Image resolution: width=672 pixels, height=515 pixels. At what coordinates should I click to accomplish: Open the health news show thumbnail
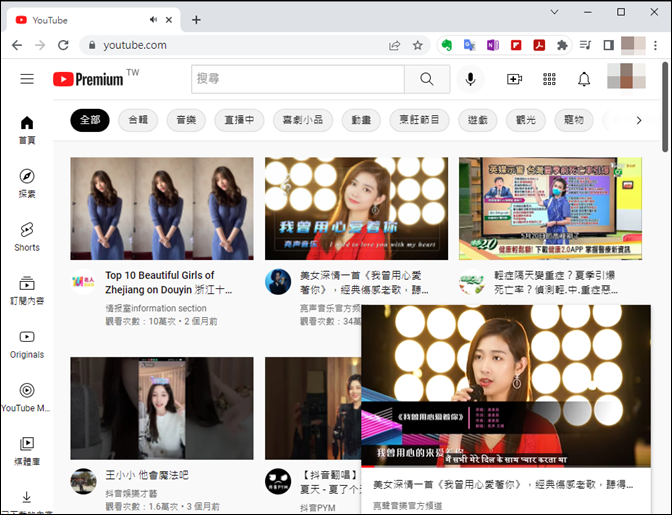pyautogui.click(x=550, y=209)
